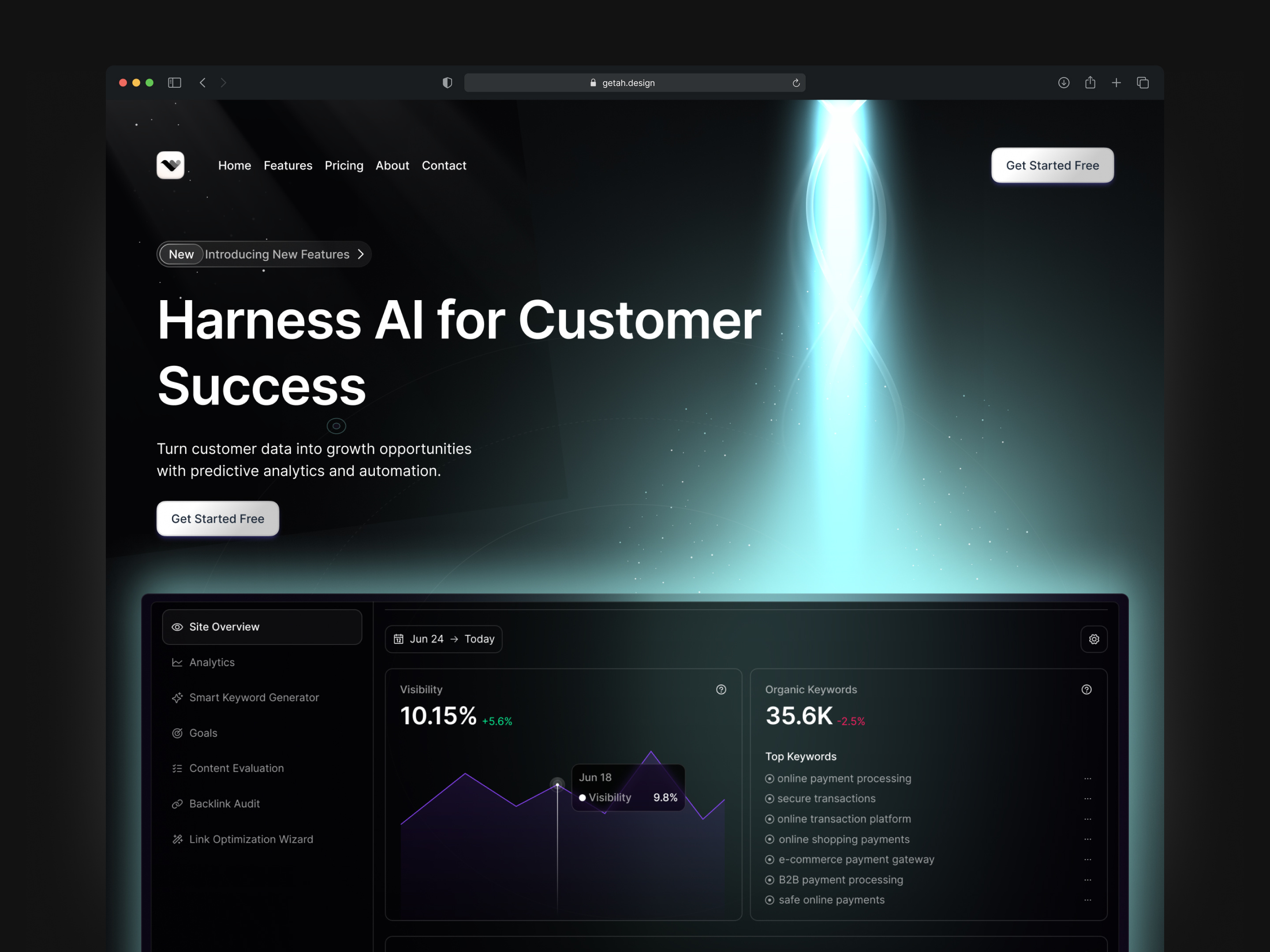Click the Organic Keywords help icon
The height and width of the screenshot is (952, 1270).
point(1086,690)
